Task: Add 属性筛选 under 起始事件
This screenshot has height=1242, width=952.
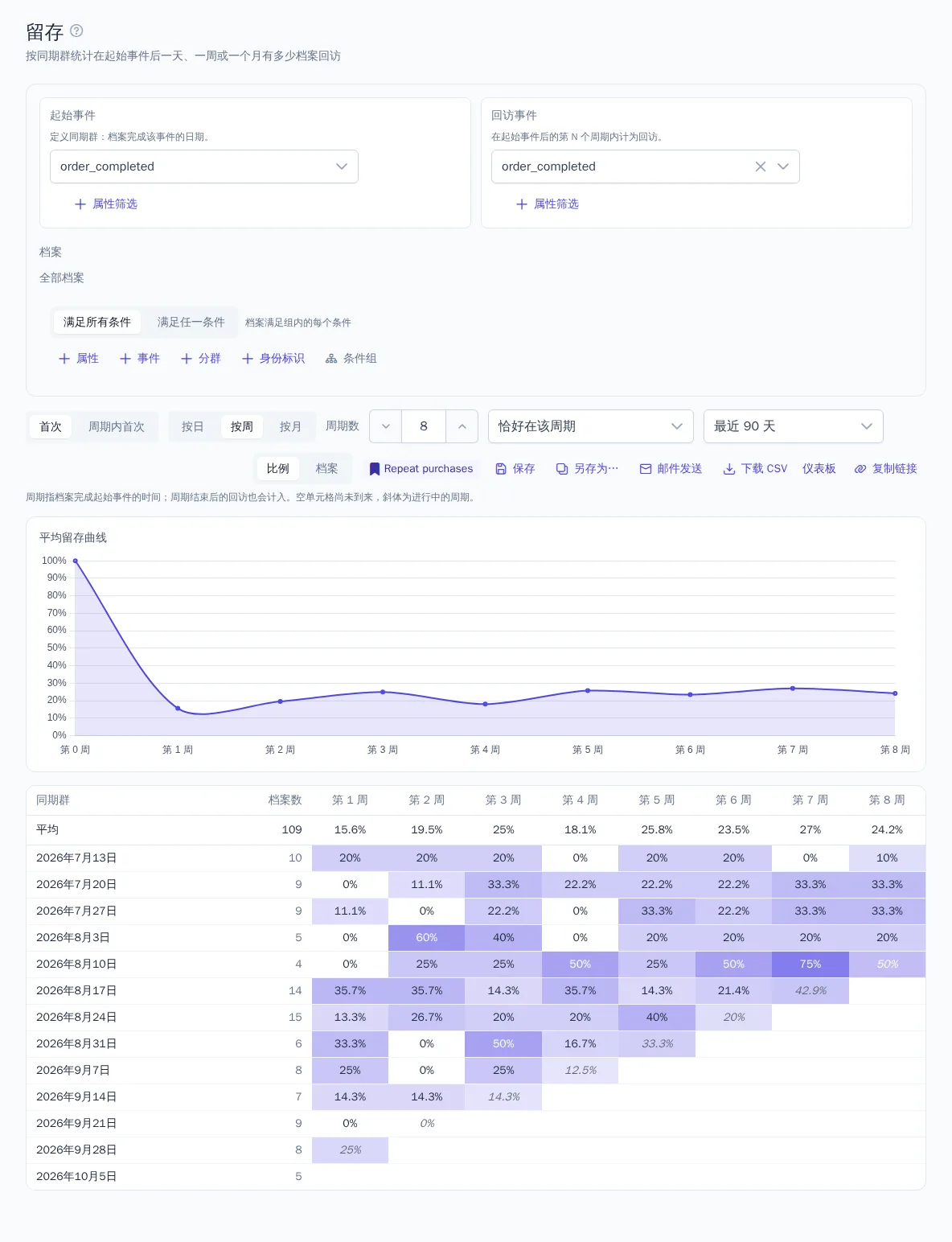Action: tap(106, 204)
